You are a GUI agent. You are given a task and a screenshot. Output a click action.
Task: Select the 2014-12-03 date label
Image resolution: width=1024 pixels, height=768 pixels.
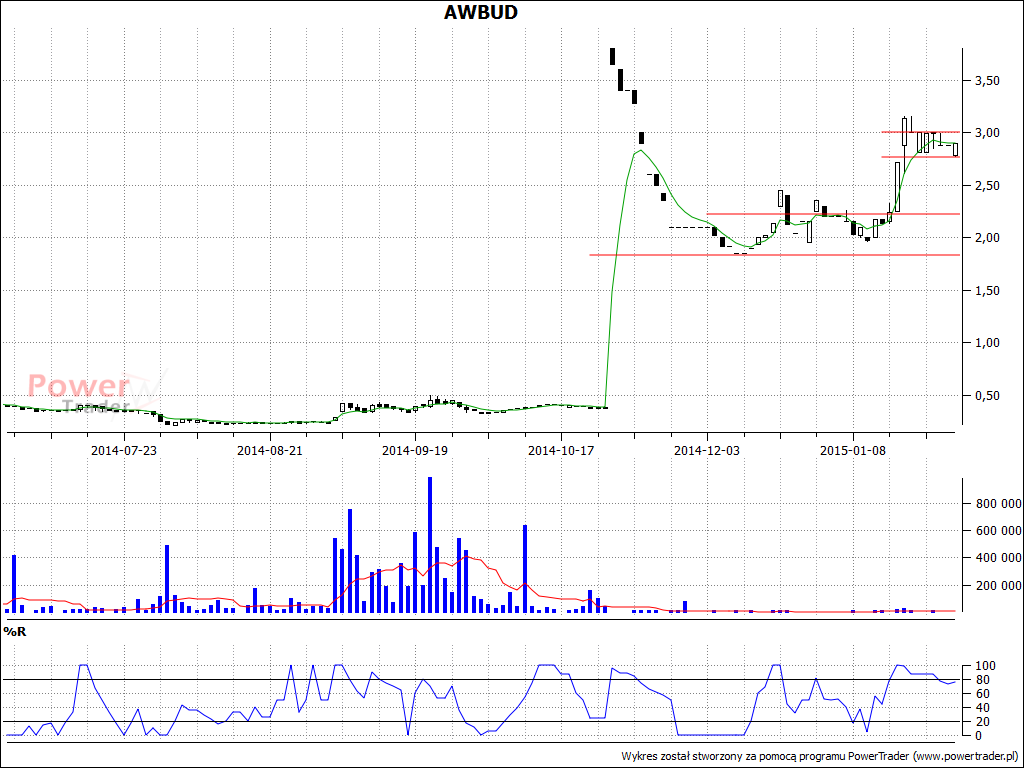[x=707, y=450]
